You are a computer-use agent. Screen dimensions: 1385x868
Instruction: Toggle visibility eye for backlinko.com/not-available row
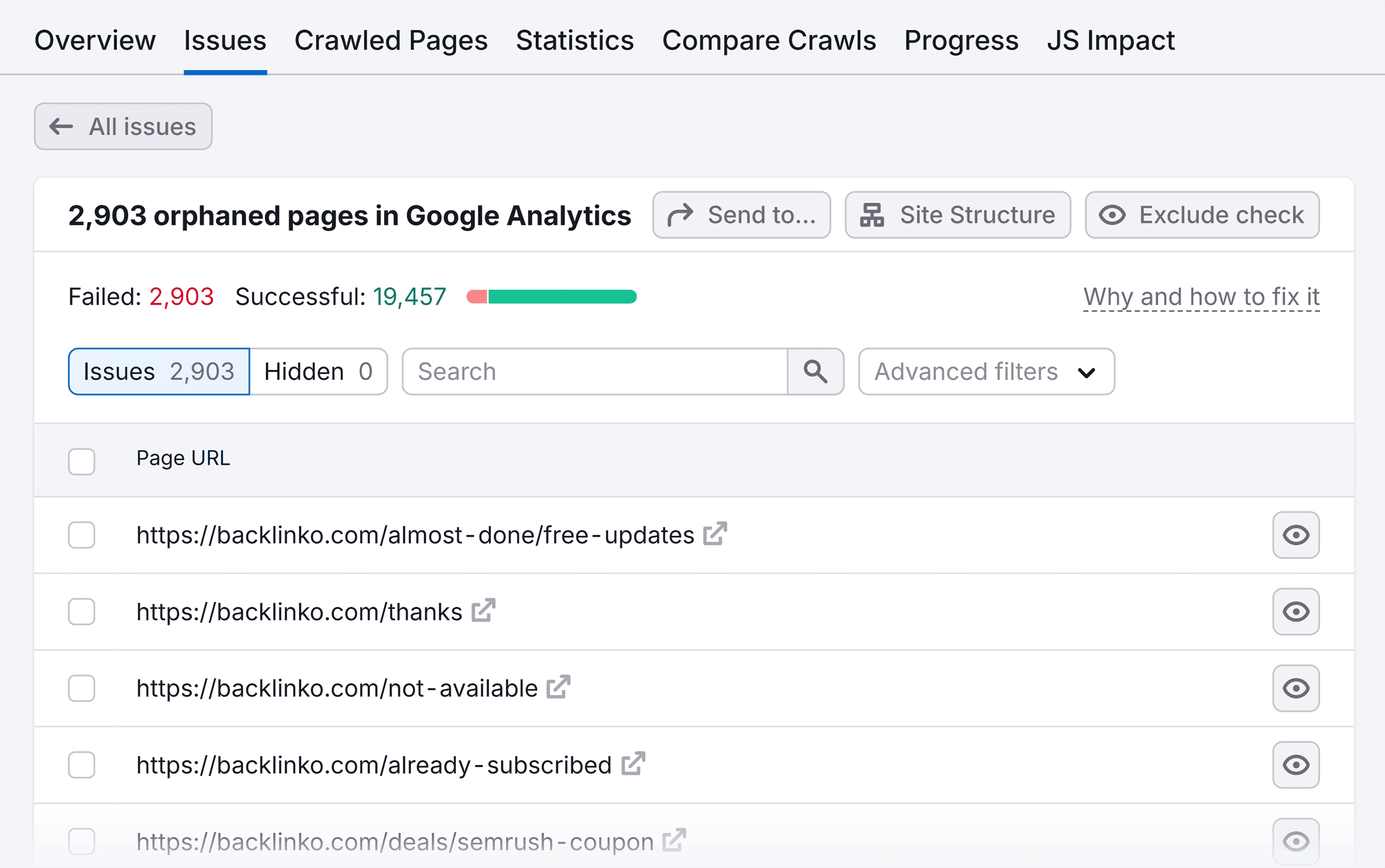(x=1296, y=689)
